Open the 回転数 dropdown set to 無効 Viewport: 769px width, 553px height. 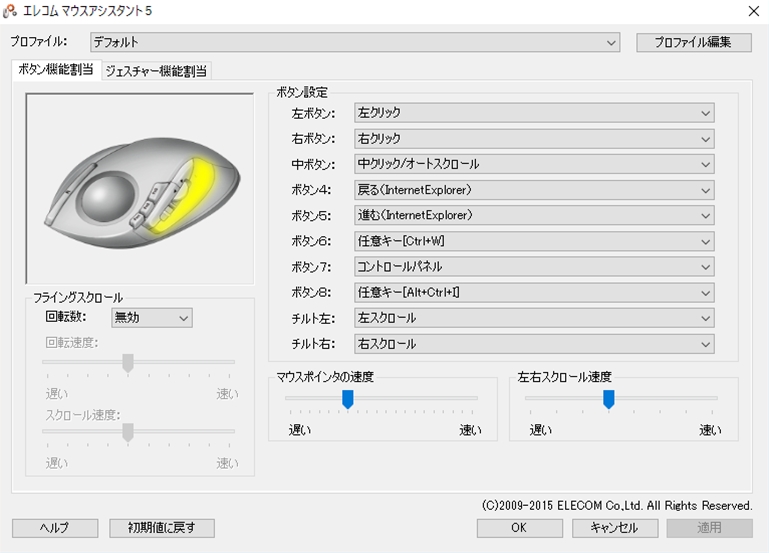click(152, 318)
